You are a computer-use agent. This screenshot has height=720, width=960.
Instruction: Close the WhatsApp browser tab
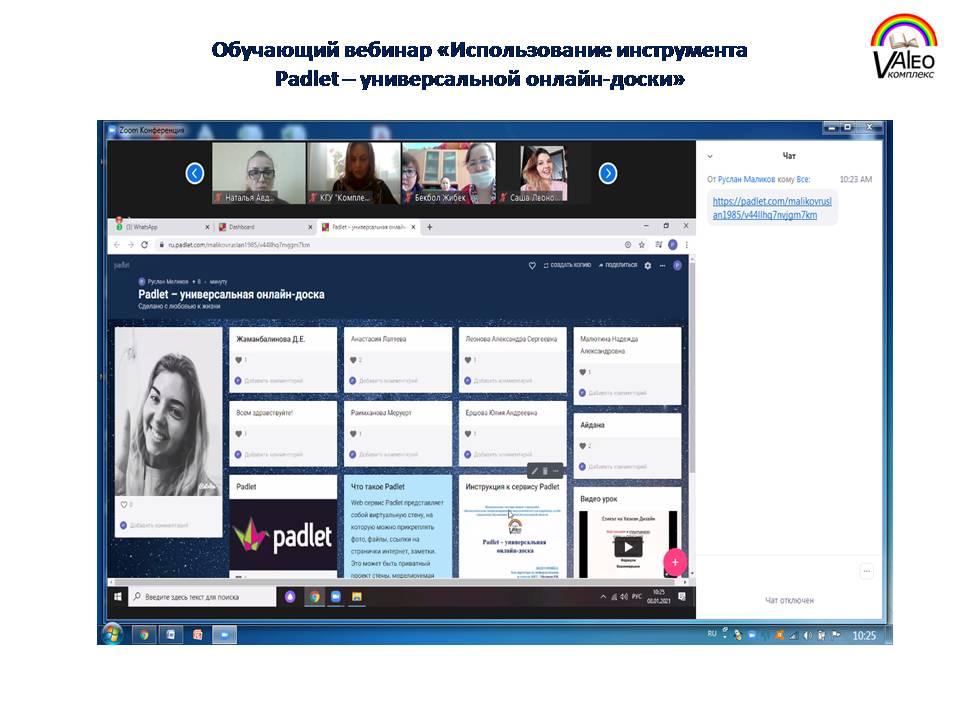click(x=207, y=227)
